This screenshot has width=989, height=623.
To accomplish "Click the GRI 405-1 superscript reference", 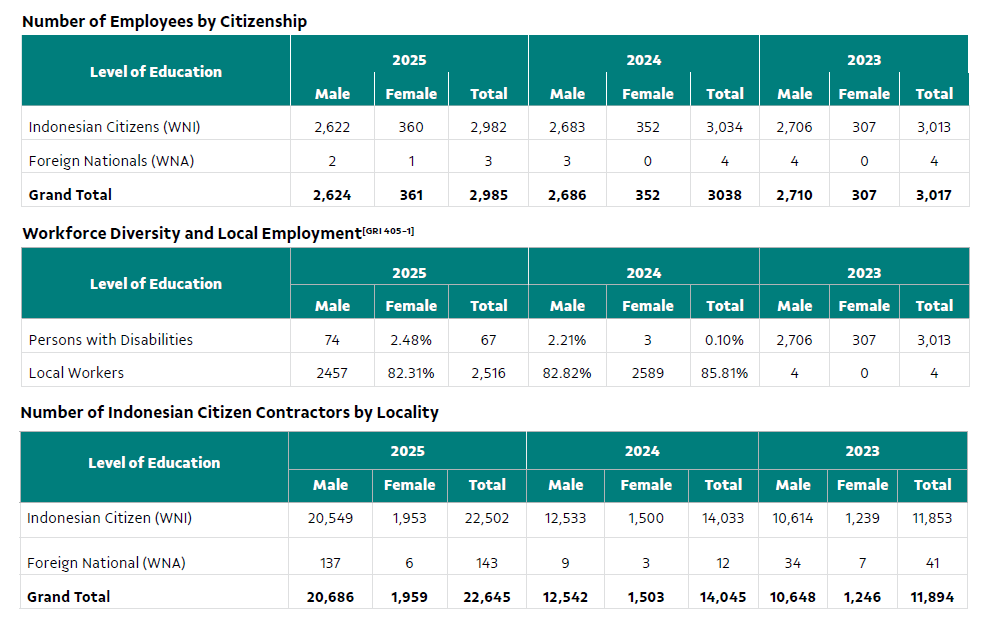I will pos(389,231).
